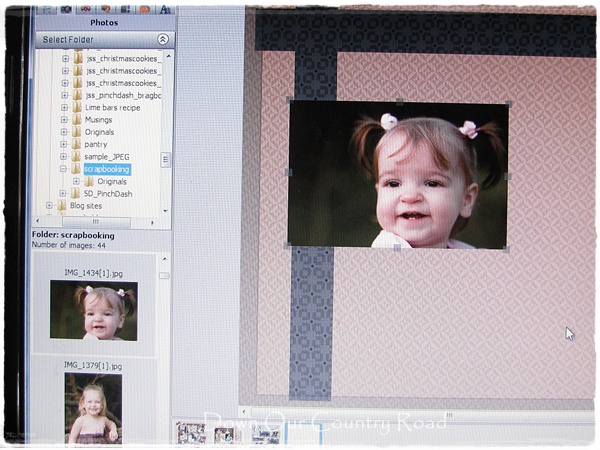The image size is (600, 450).
Task: Click the 'Number of images: 44' text
Action: [x=68, y=245]
